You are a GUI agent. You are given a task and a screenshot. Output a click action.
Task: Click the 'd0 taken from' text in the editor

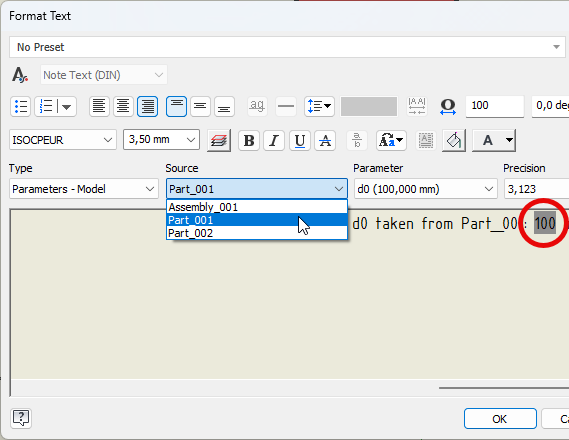[402, 224]
